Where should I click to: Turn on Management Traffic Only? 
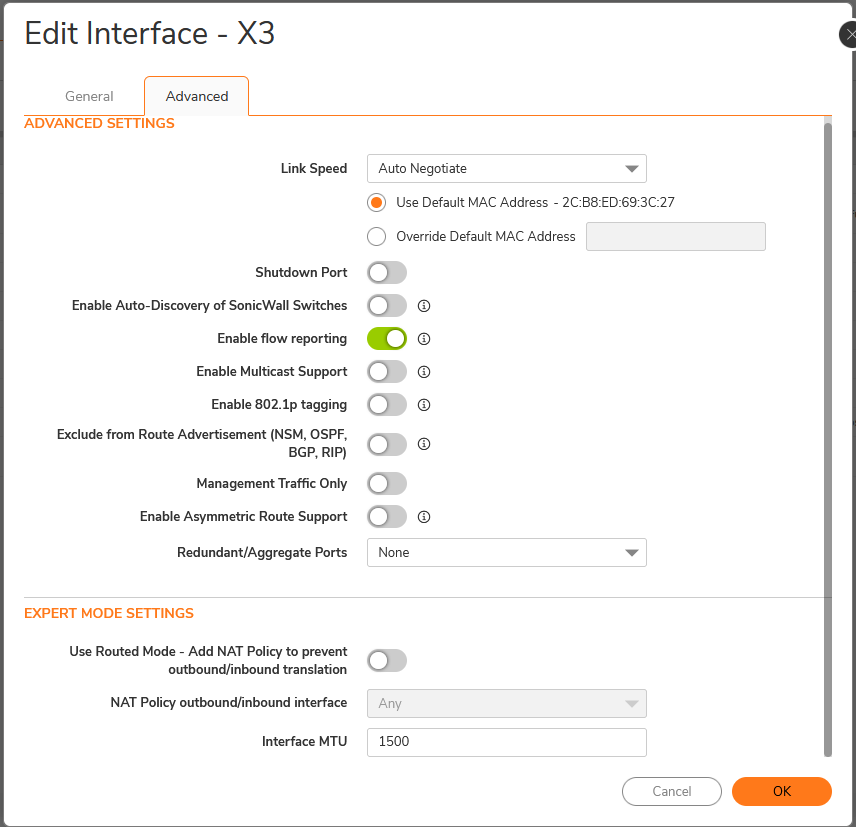387,484
